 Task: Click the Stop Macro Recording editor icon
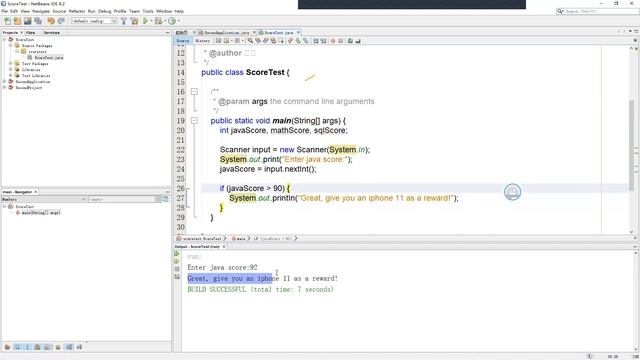click(340, 41)
